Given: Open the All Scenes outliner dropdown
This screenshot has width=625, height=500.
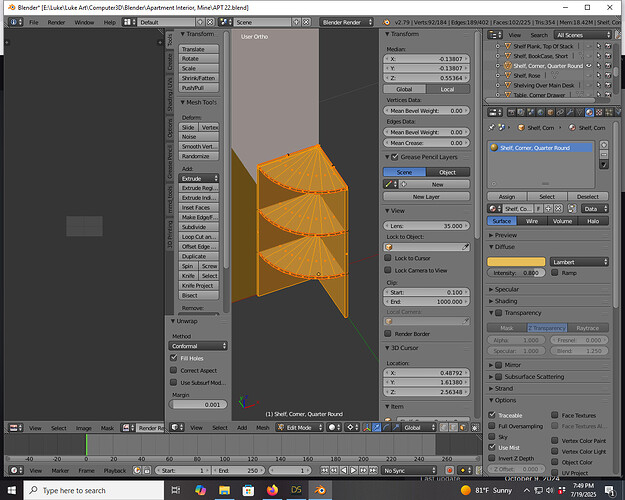Looking at the screenshot, I should pos(583,35).
